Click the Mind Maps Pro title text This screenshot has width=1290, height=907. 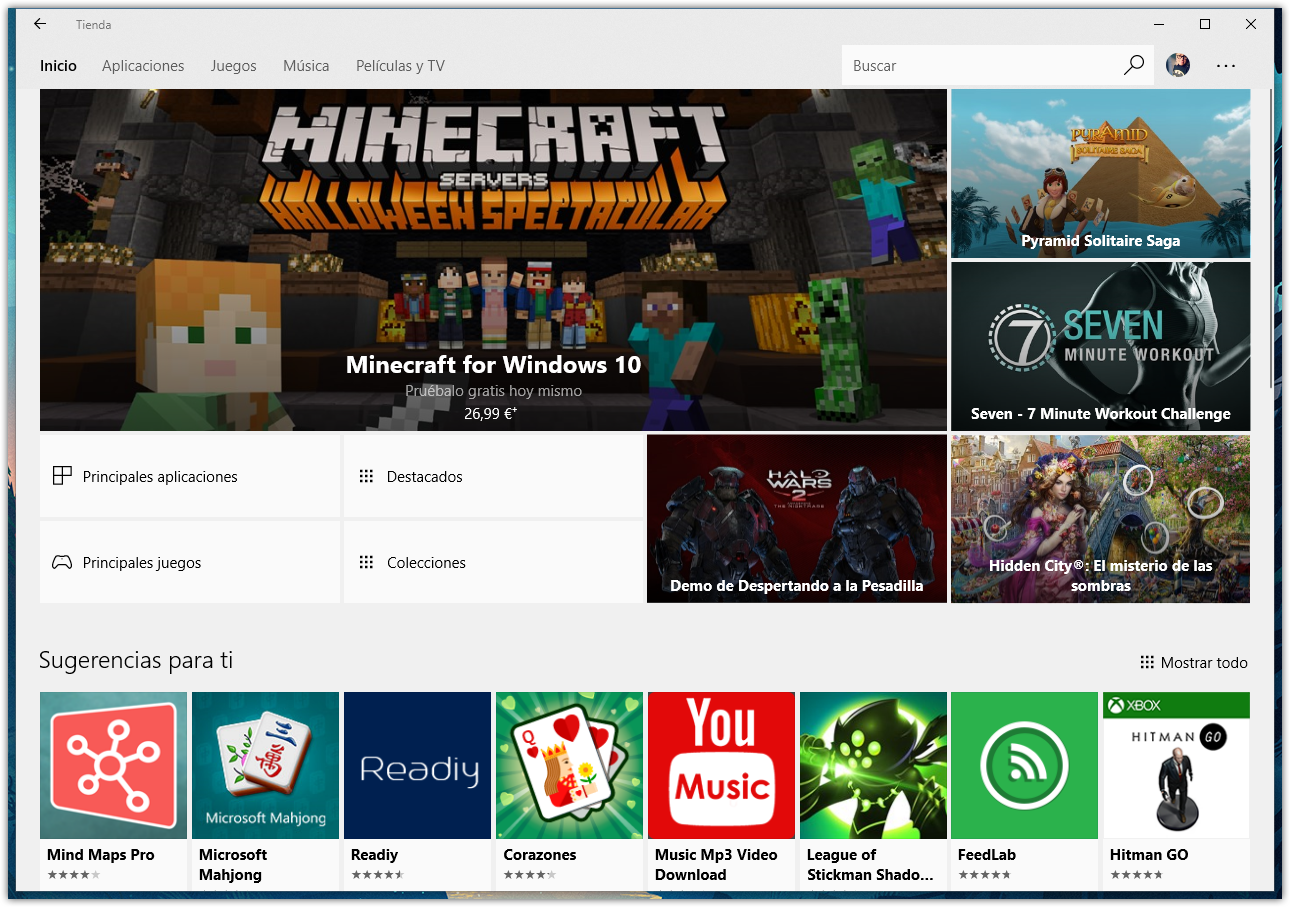(101, 855)
